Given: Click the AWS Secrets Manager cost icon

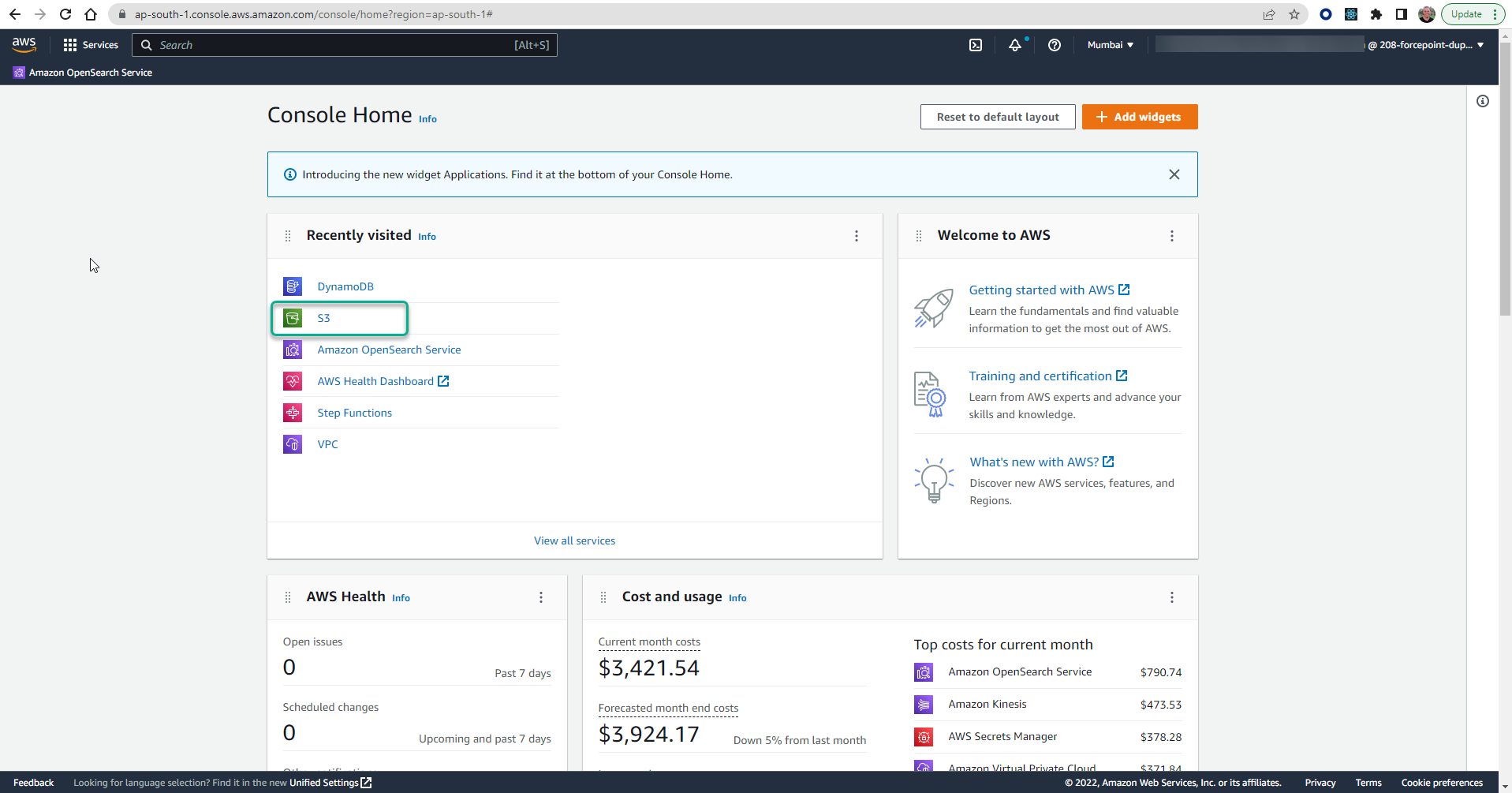Looking at the screenshot, I should coord(923,736).
